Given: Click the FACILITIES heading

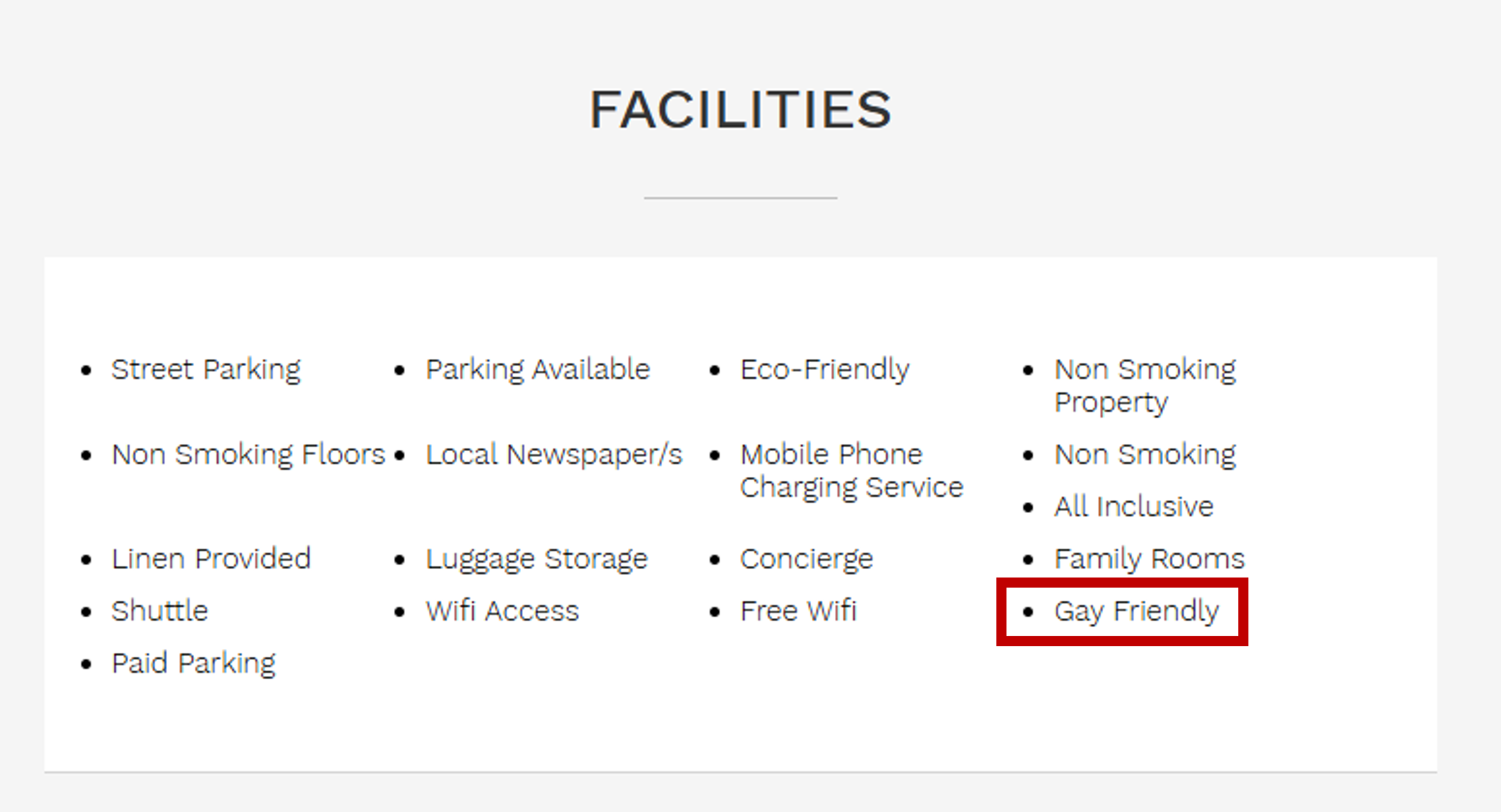Looking at the screenshot, I should pos(740,110).
